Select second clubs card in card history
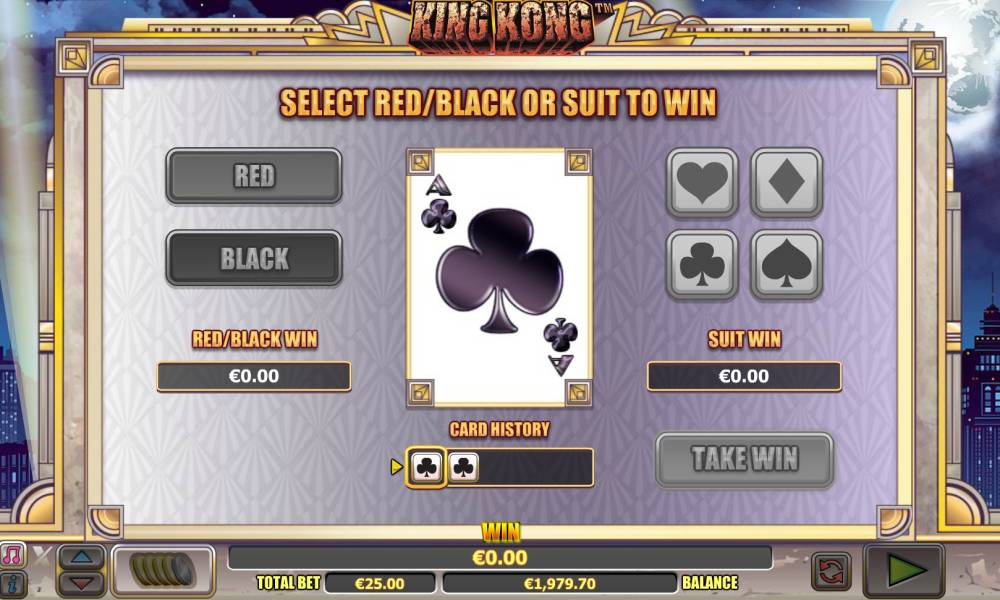Viewport: 1000px width, 600px height. coord(463,467)
